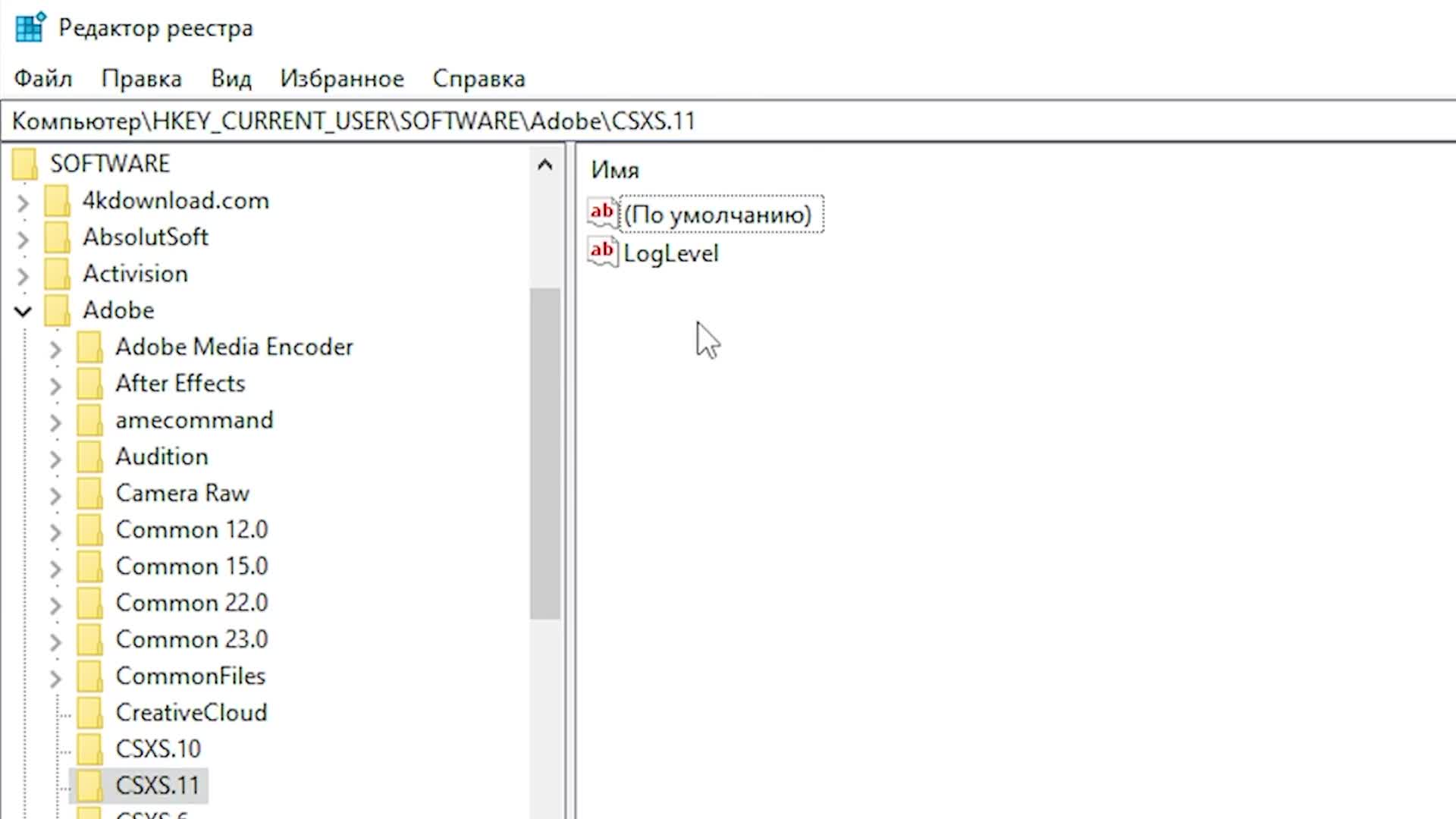
Task: Select the SOFTWARE folder icon
Action: (x=25, y=164)
